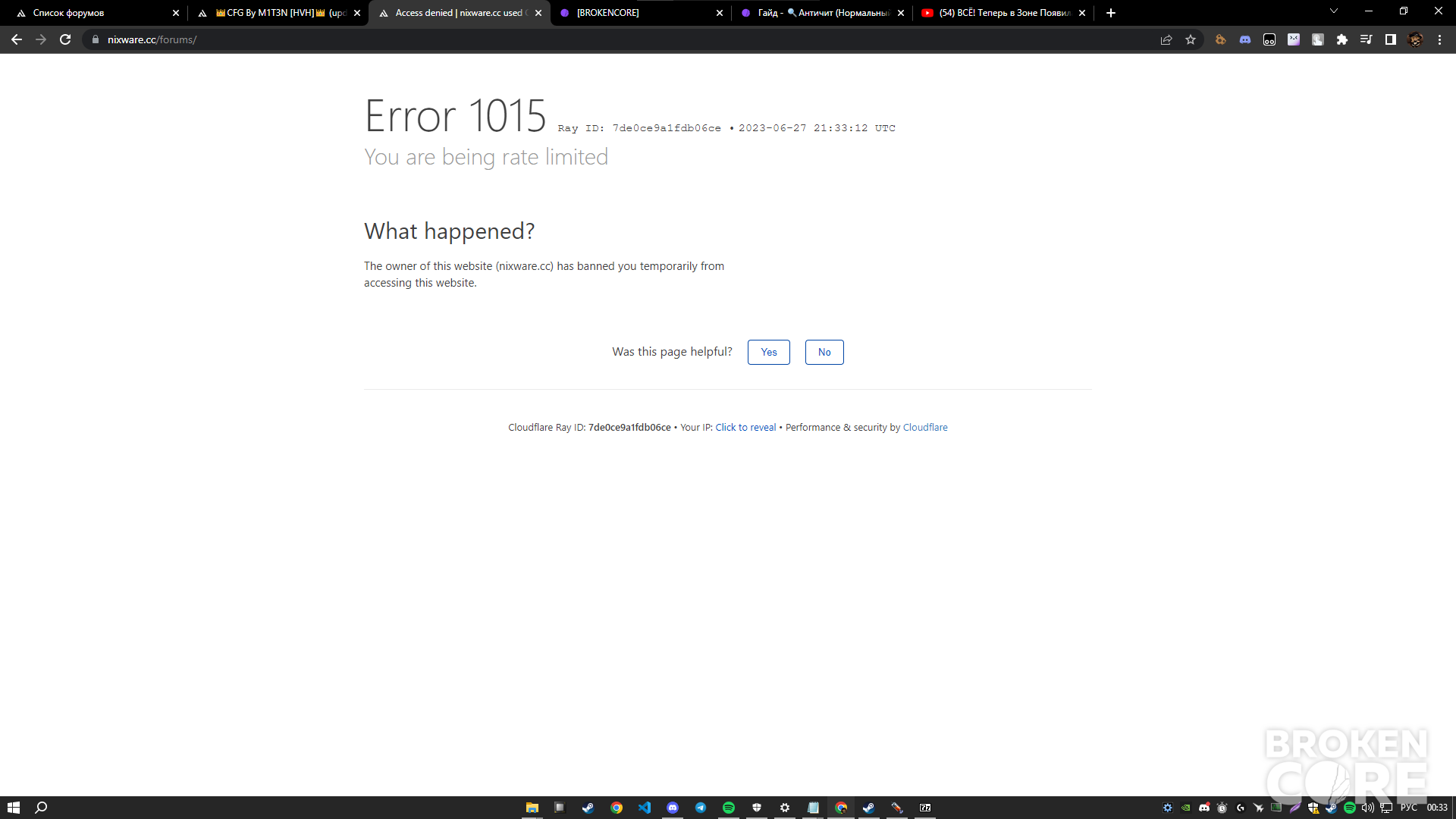Close the Access denied tab
This screenshot has width=1456, height=819.
pyautogui.click(x=538, y=13)
